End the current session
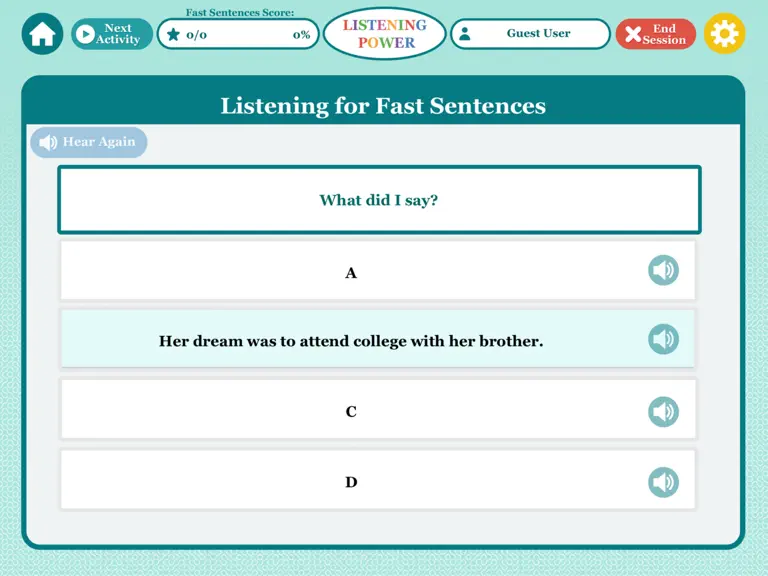Image resolution: width=768 pixels, height=576 pixels. [x=656, y=34]
